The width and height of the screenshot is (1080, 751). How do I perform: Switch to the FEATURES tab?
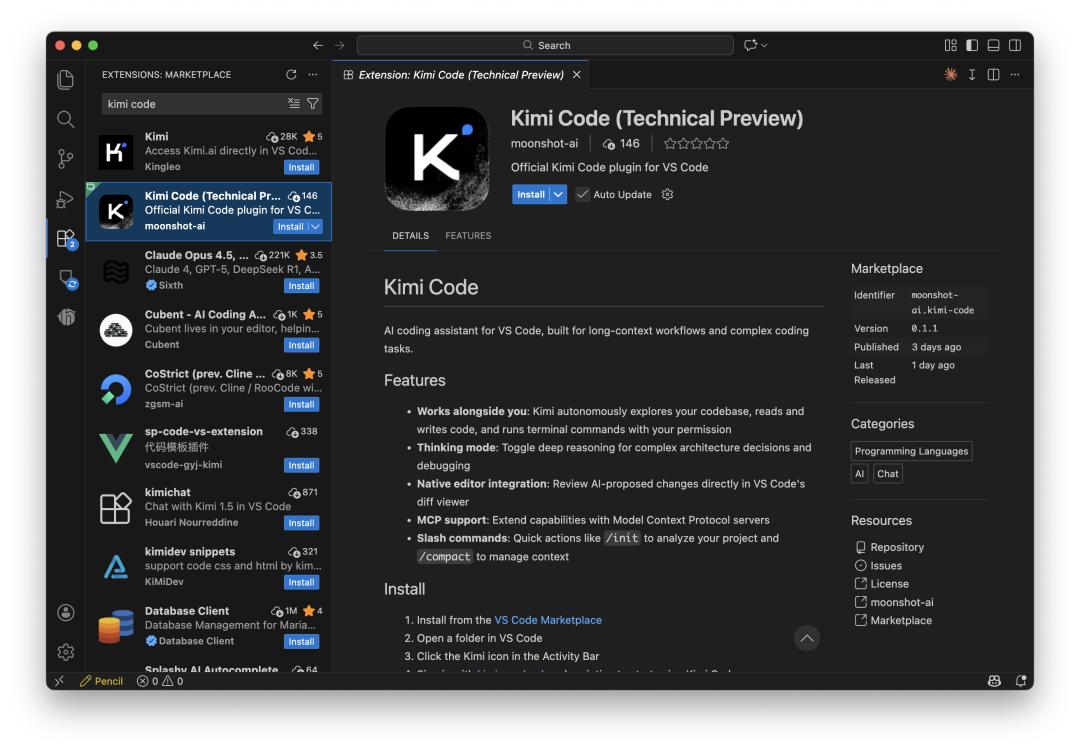point(468,236)
